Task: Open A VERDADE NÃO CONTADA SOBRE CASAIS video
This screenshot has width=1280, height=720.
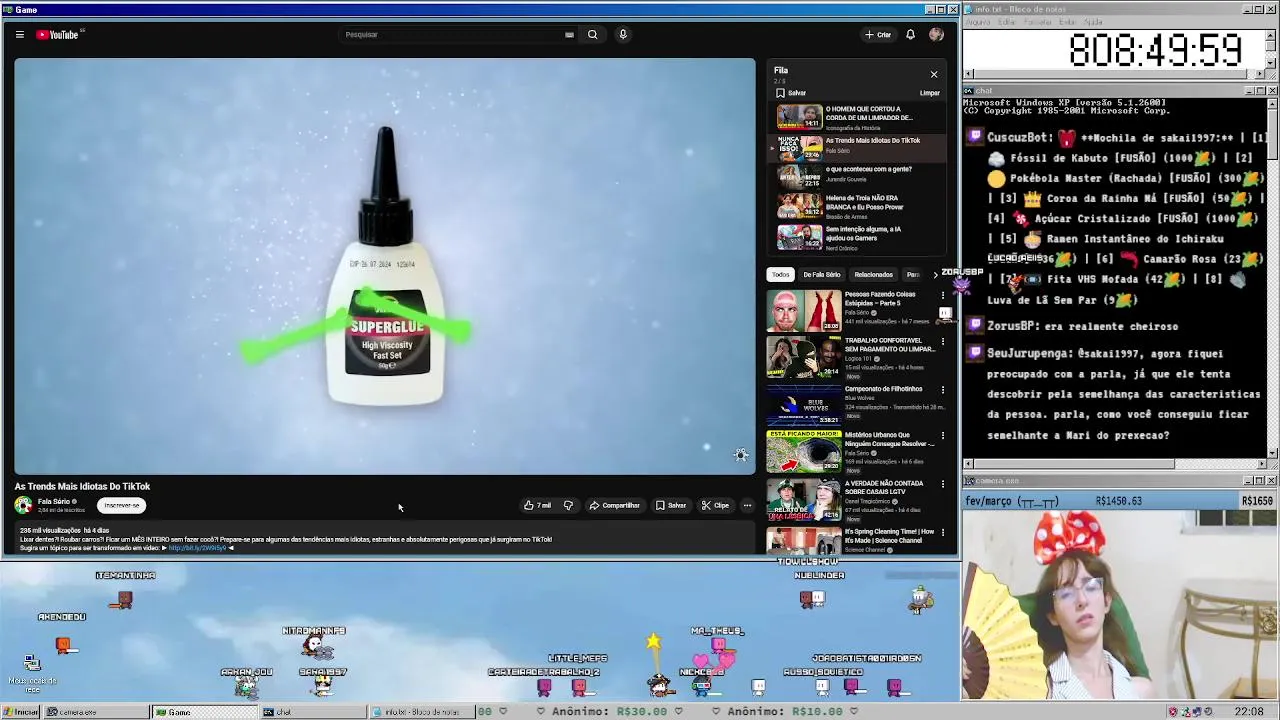Action: click(850, 499)
